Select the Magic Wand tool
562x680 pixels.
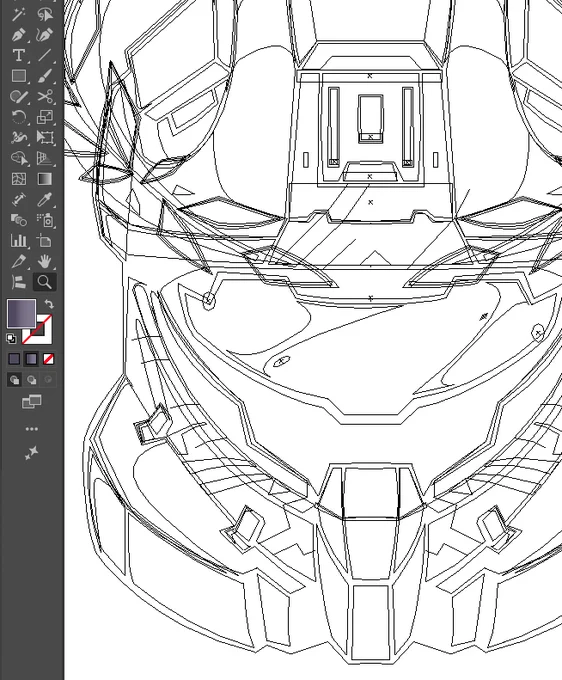(19, 14)
